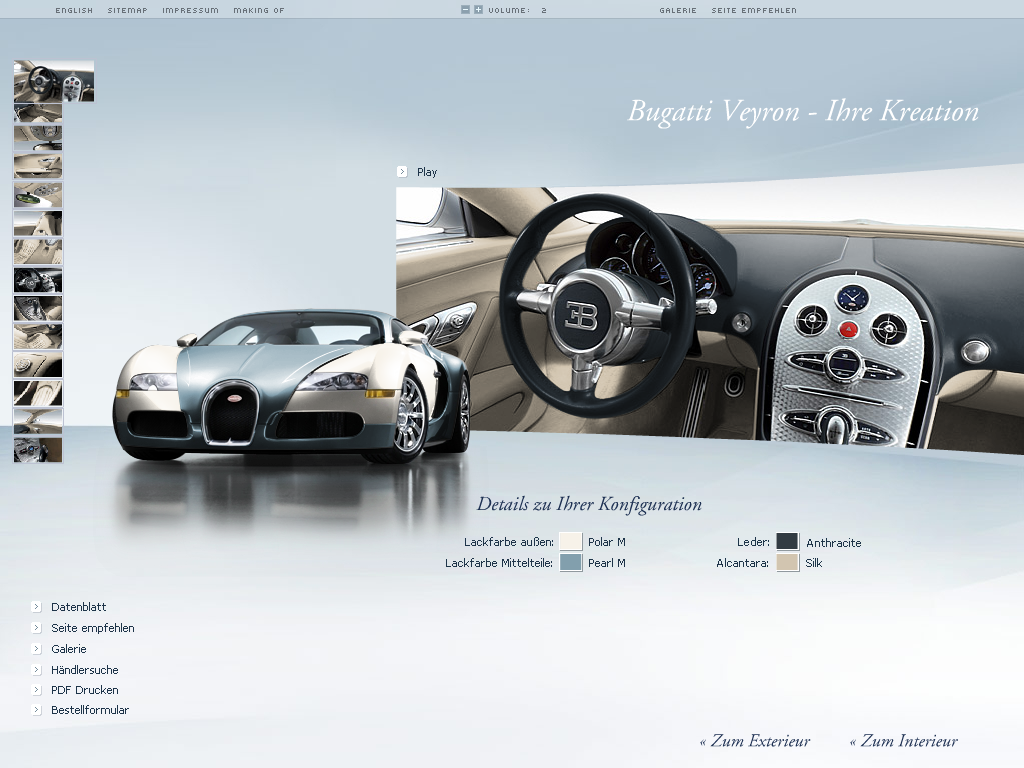This screenshot has height=768, width=1024.
Task: Go back to Zum Exterieur
Action: coord(755,741)
